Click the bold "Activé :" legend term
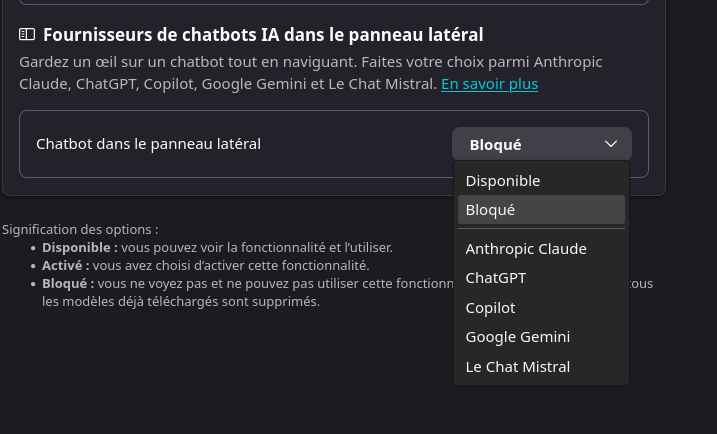Screen dimensions: 717x434 point(66,265)
